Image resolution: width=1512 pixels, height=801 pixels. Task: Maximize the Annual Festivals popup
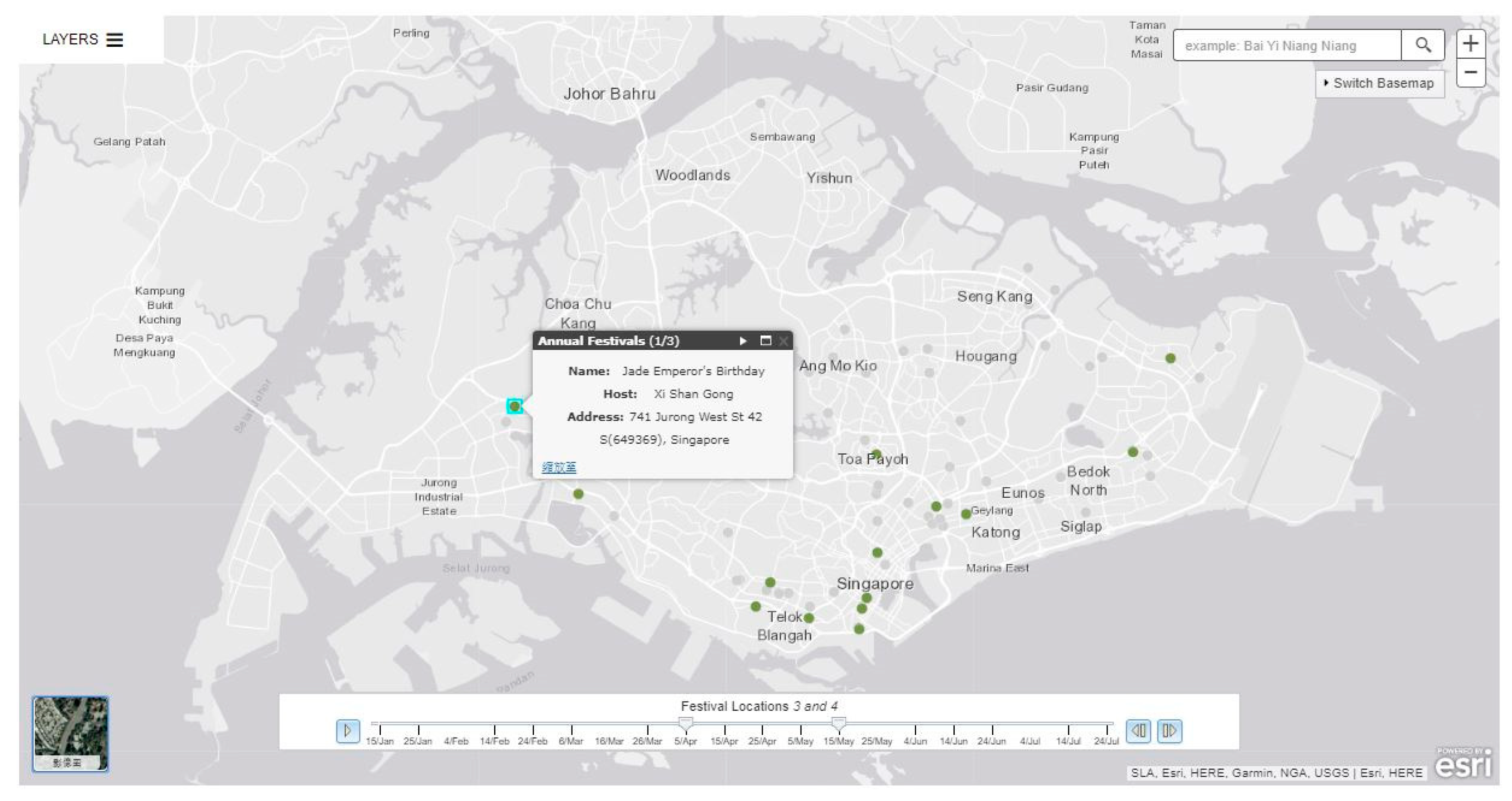coord(765,341)
